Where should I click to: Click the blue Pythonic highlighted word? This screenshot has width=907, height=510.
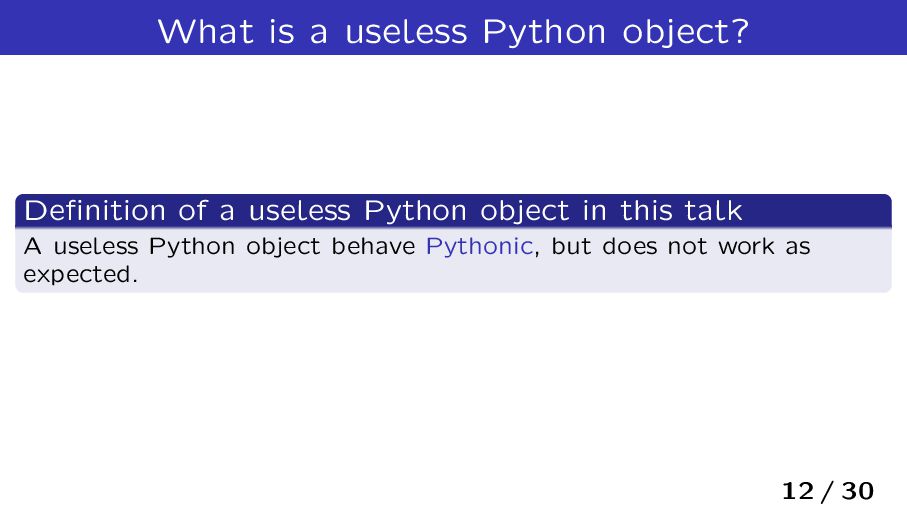[x=479, y=247]
